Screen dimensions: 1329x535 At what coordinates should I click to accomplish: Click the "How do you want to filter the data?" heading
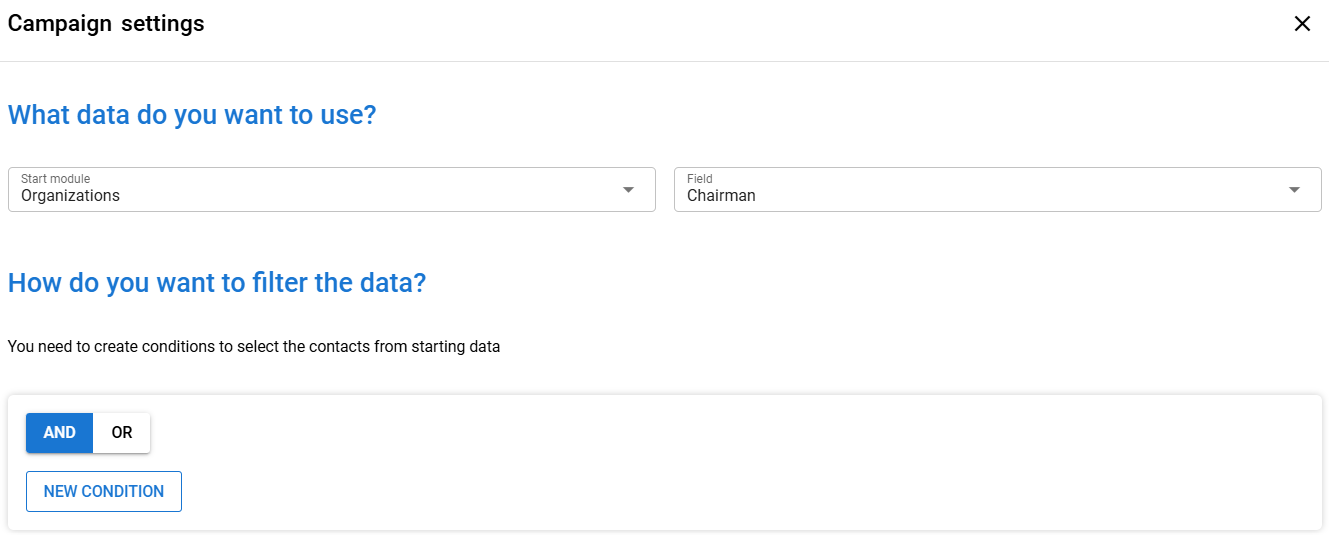click(217, 283)
